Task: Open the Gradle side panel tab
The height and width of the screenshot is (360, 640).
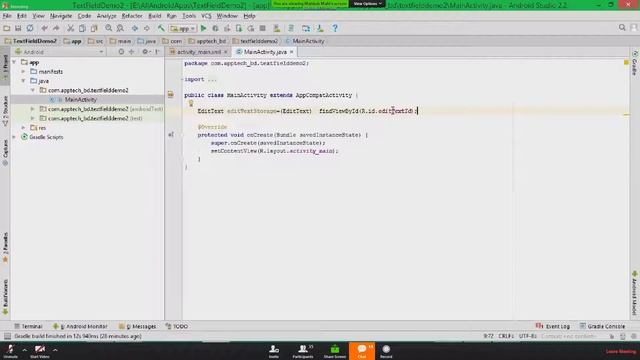Action: 635,63
